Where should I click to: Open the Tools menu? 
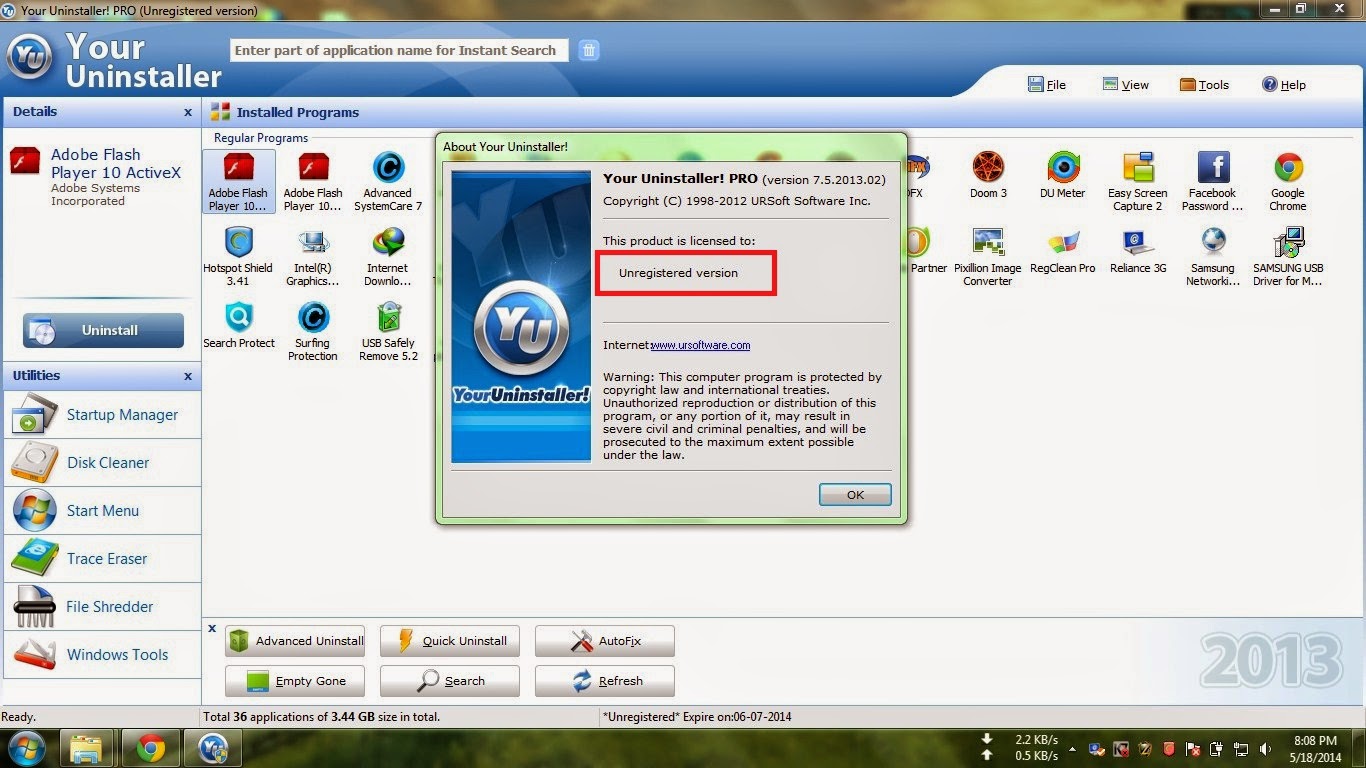[1205, 85]
